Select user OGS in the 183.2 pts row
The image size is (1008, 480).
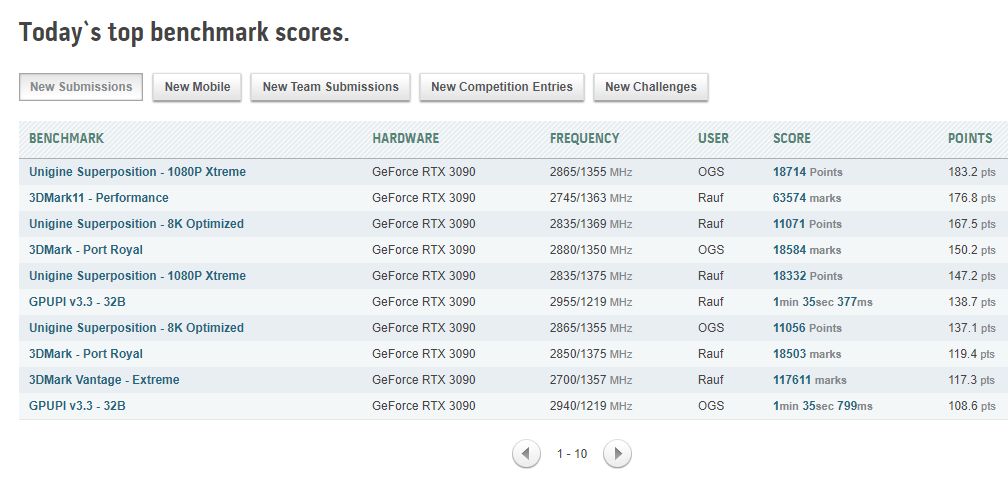click(x=711, y=172)
